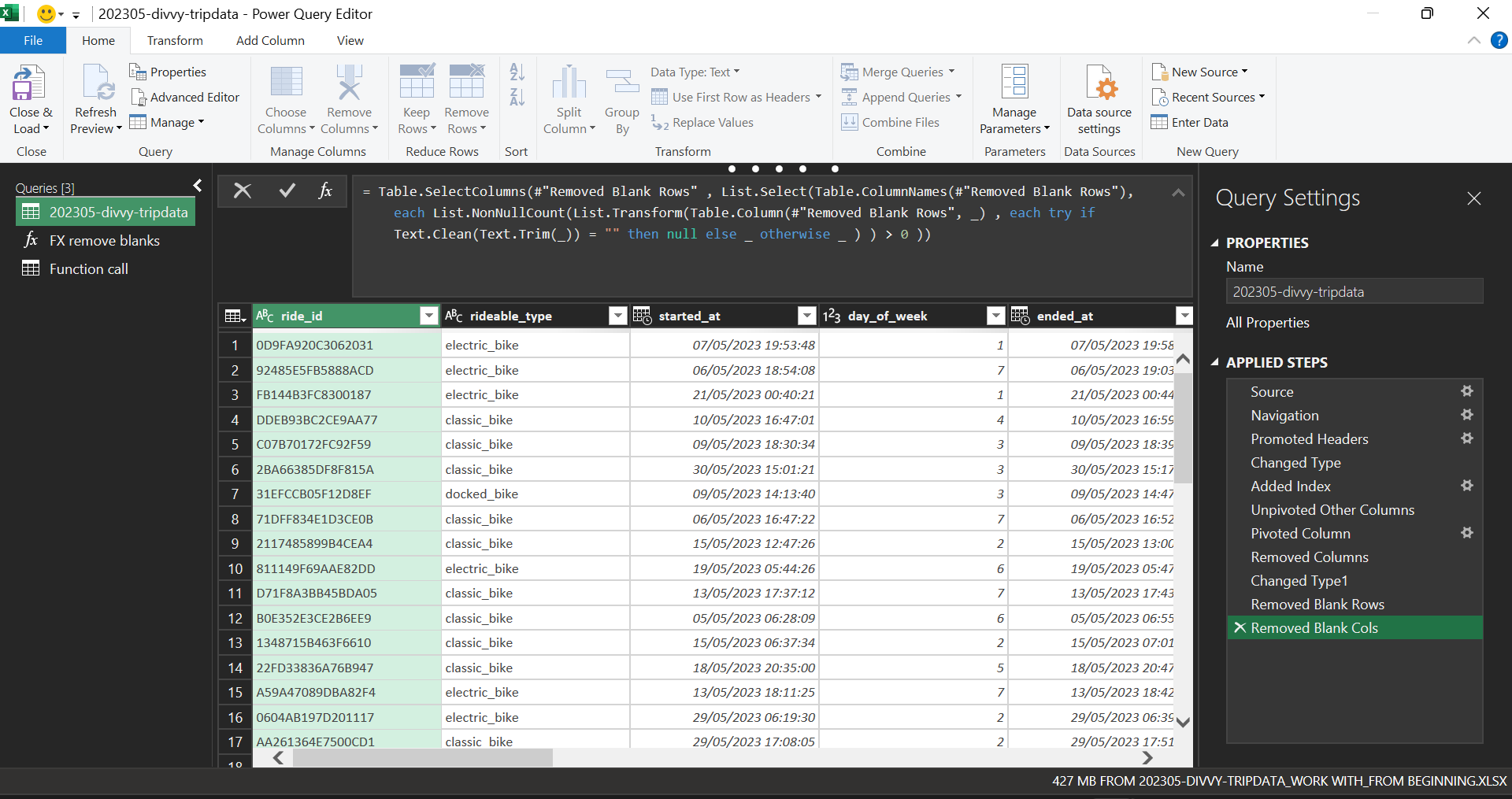Click the Split Column icon
The height and width of the screenshot is (799, 1512).
click(569, 83)
